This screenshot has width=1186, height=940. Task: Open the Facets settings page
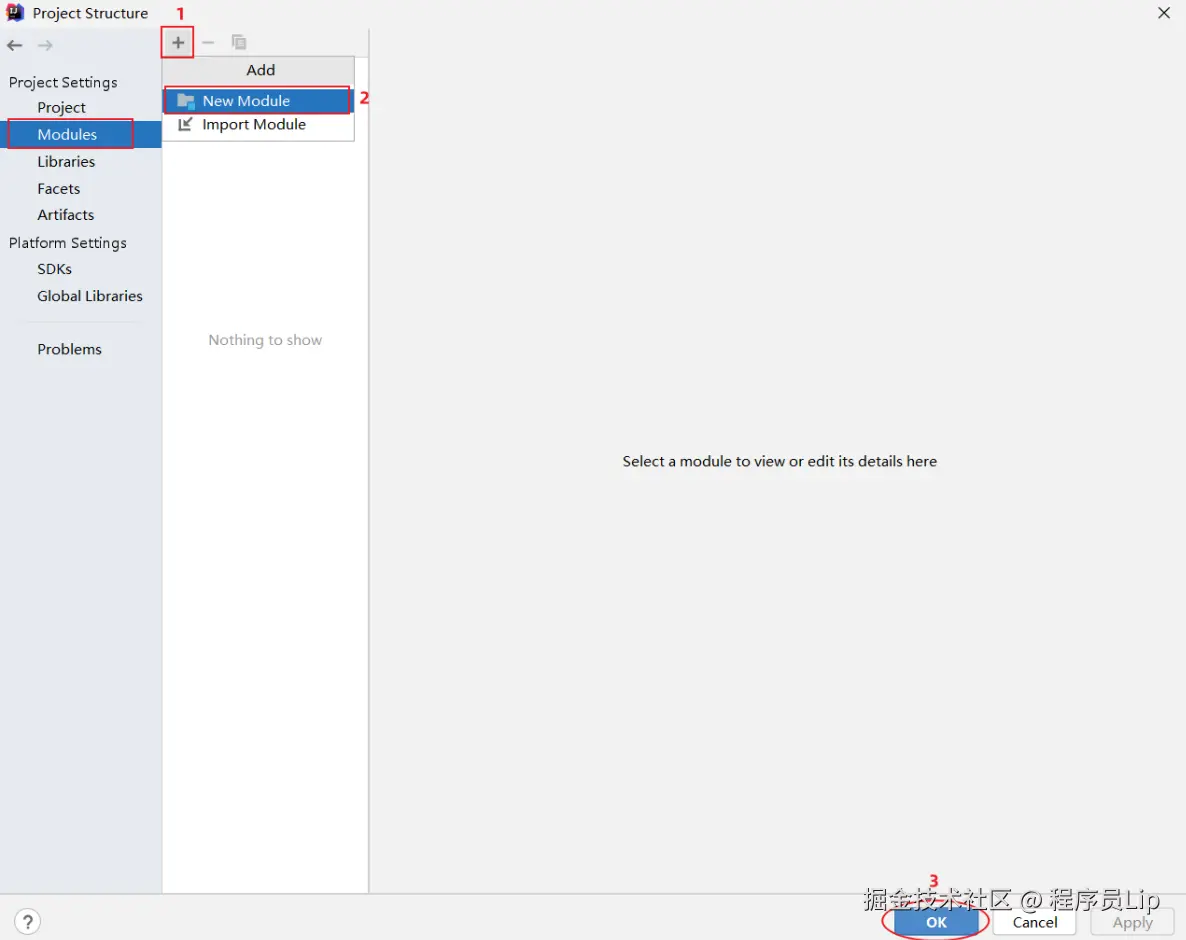58,188
